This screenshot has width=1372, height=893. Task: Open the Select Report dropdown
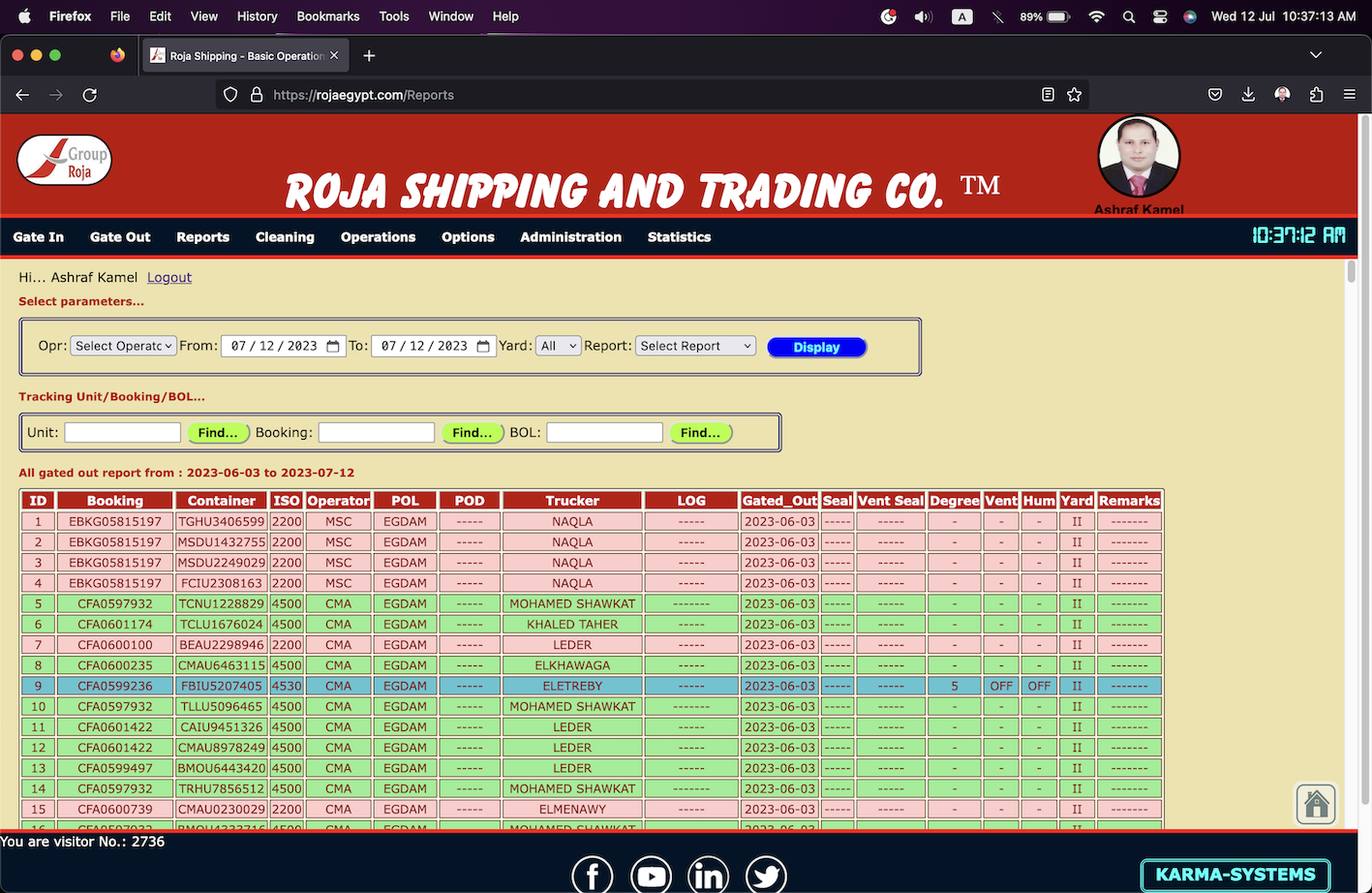(695, 346)
